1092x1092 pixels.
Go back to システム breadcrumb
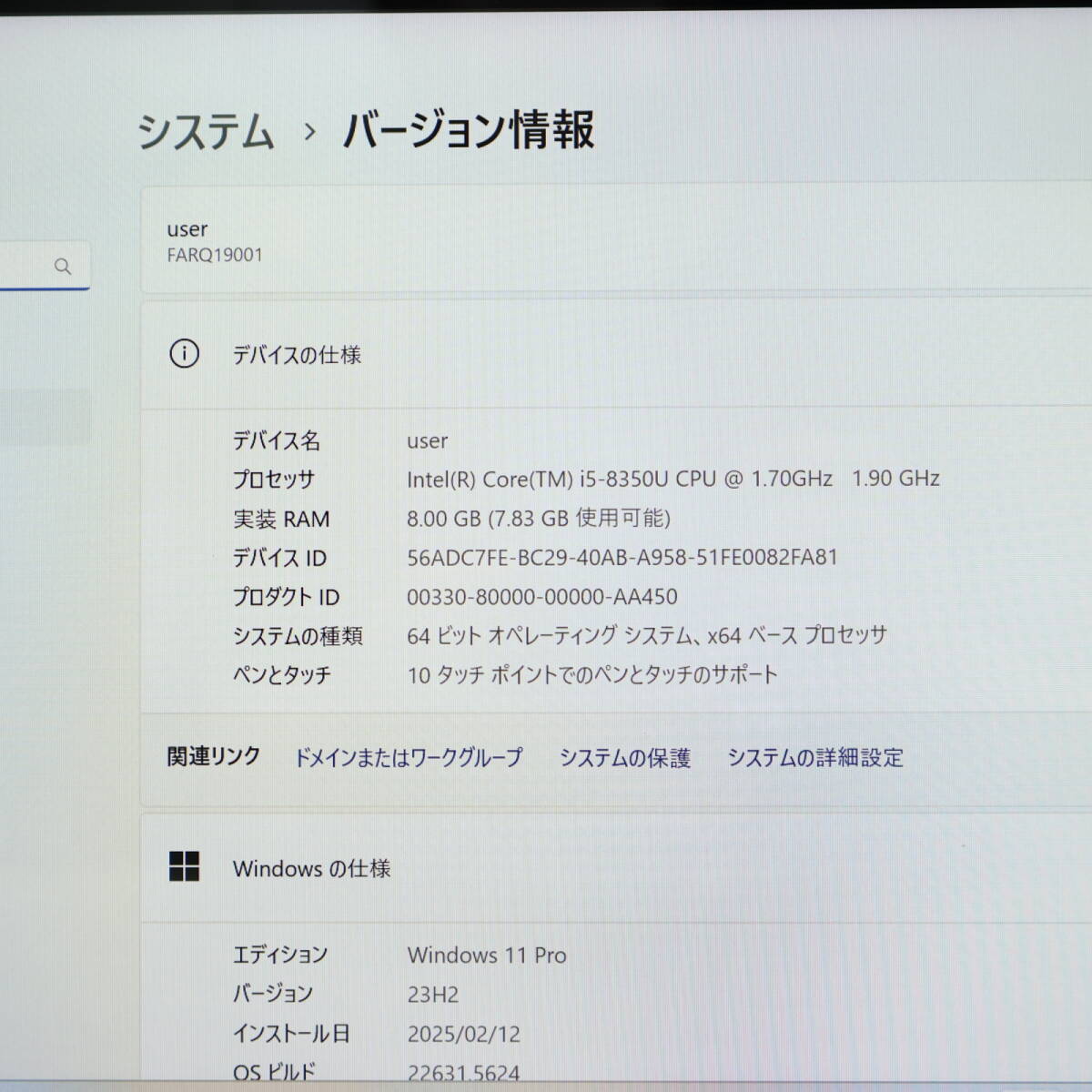206,131
